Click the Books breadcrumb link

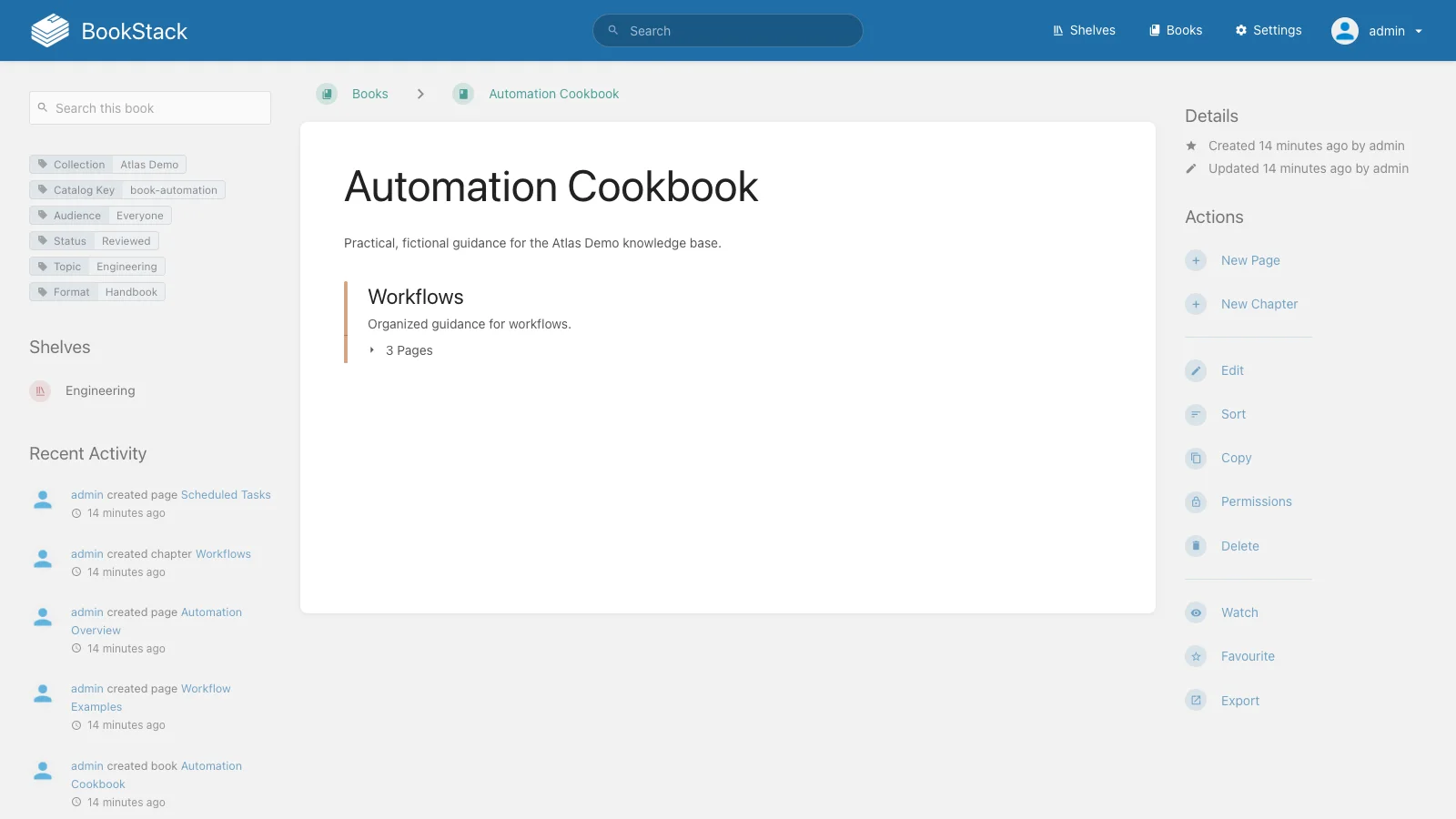click(370, 94)
